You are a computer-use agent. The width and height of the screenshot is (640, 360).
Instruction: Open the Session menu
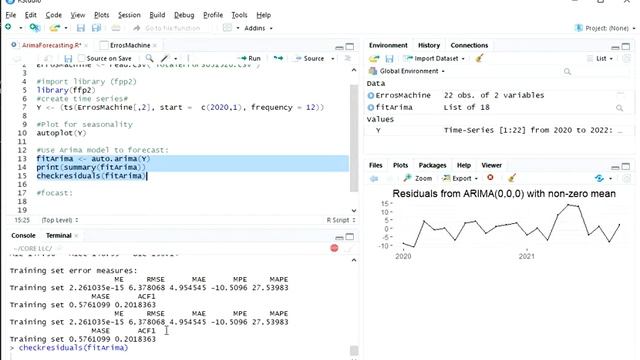click(x=129, y=15)
